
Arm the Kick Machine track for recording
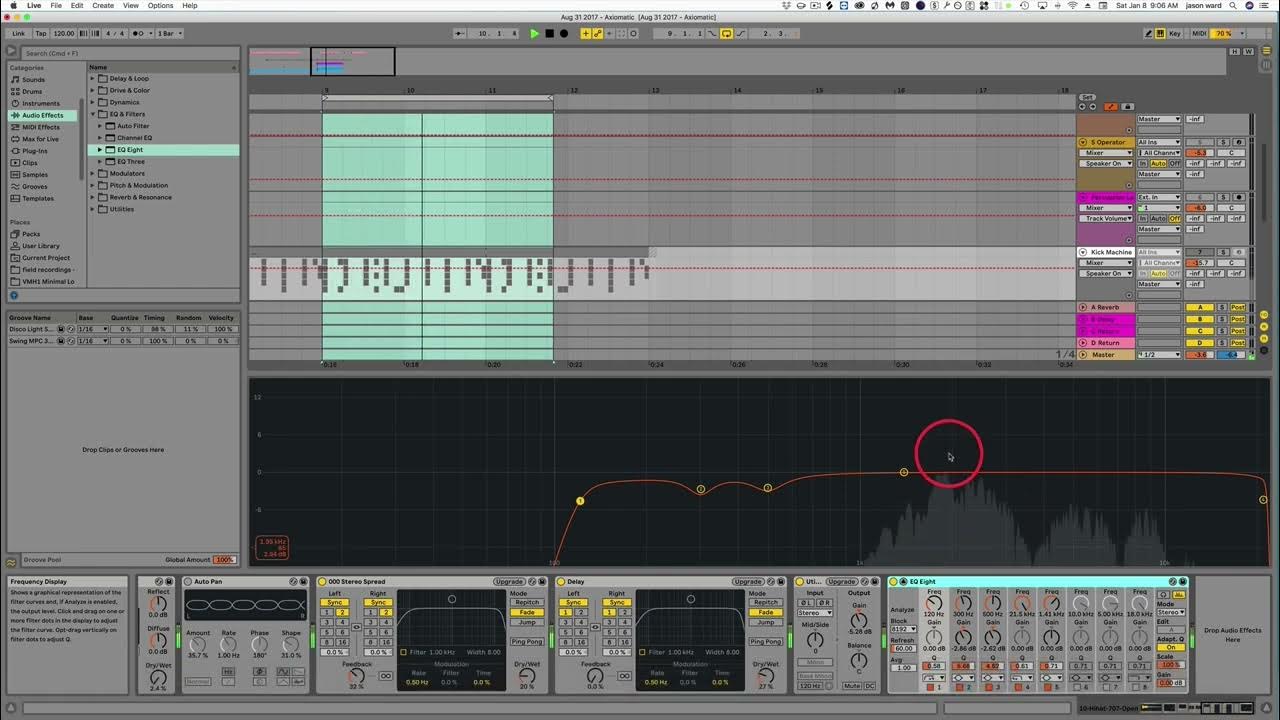coord(1240,252)
